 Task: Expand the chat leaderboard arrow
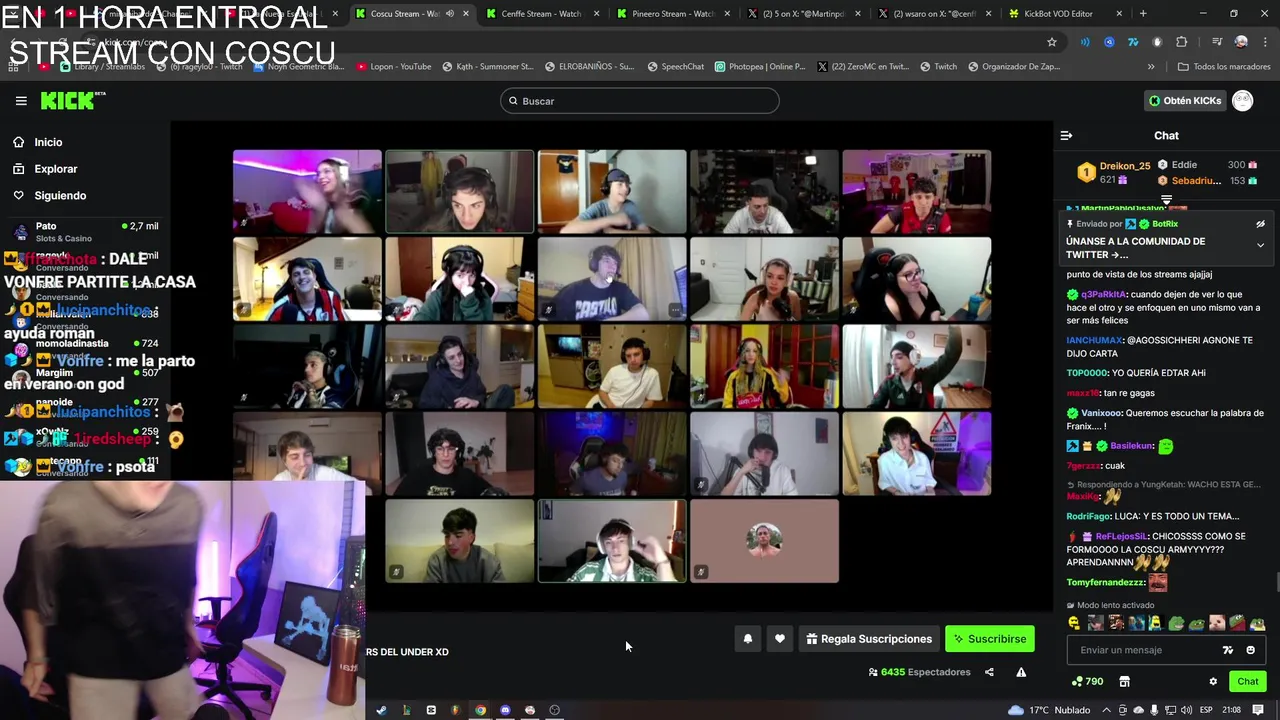pos(1166,201)
